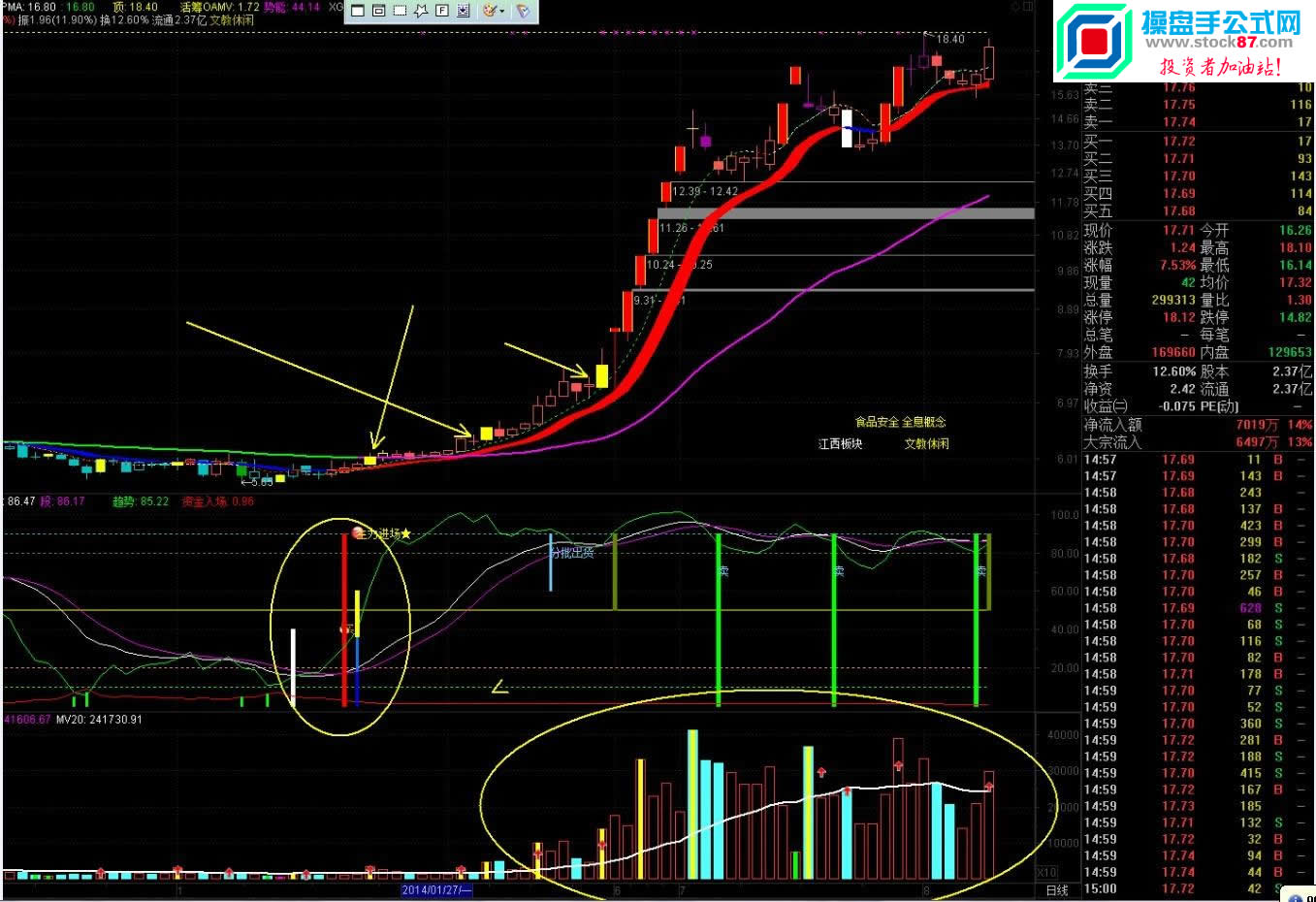The height and width of the screenshot is (902, 1316).
Task: Select the 买五 17.68 bid row
Action: [1198, 211]
